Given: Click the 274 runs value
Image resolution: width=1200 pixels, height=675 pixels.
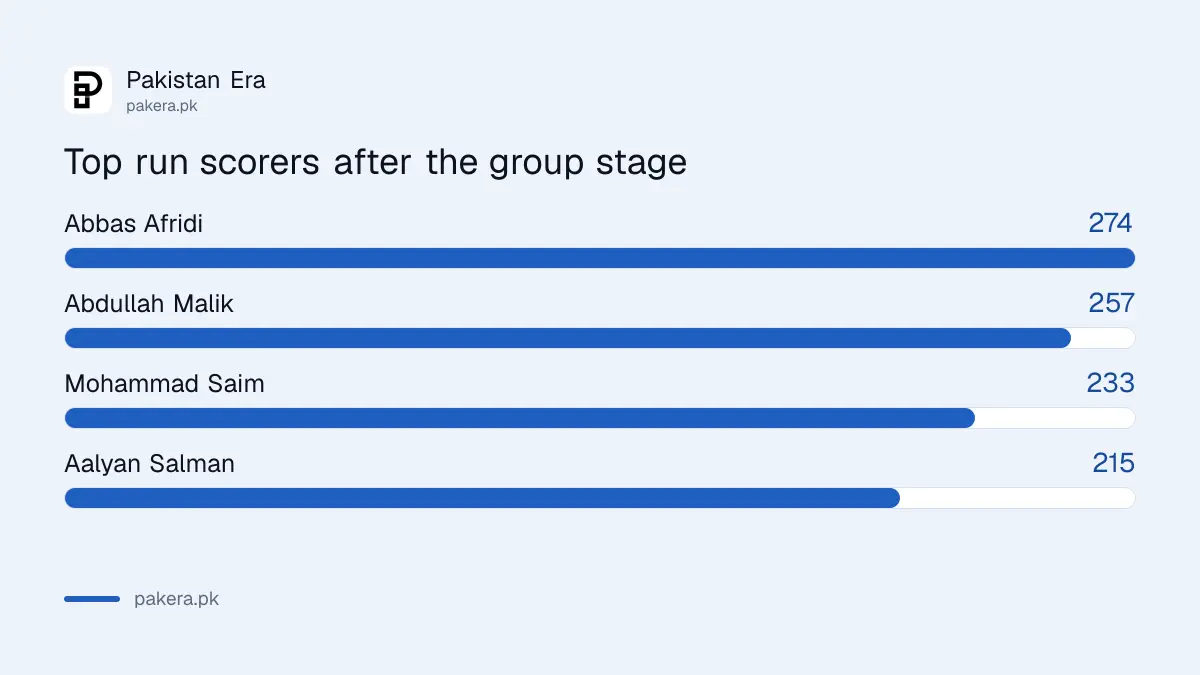Looking at the screenshot, I should pos(1111,223).
